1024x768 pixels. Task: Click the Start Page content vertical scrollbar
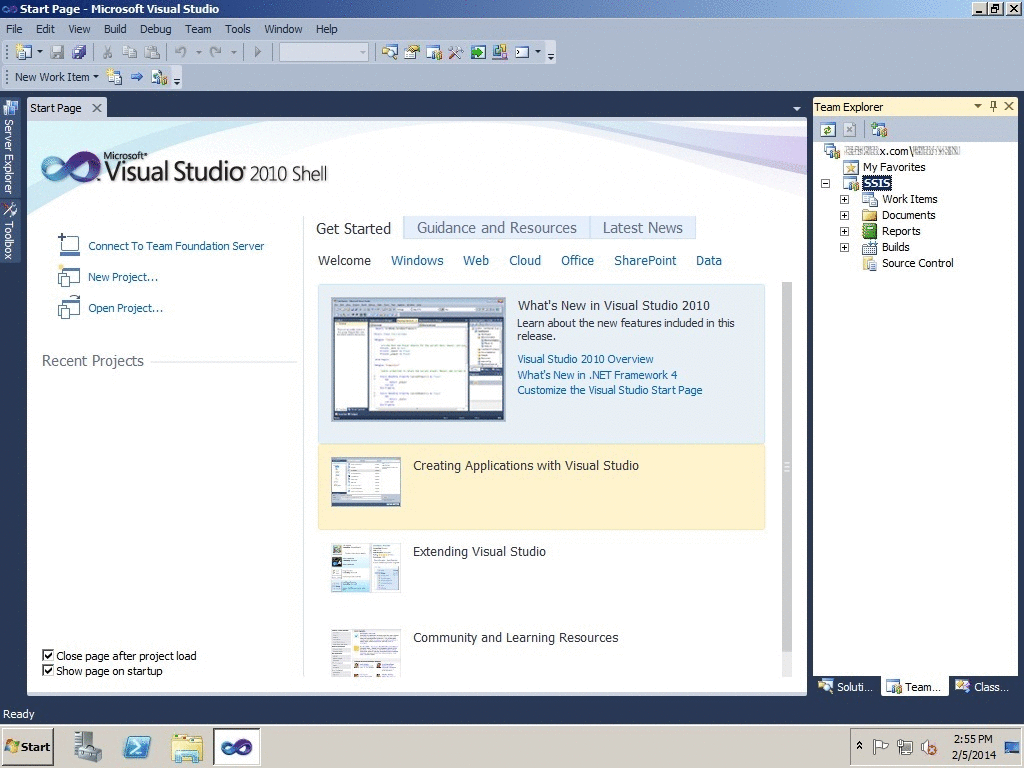pyautogui.click(x=787, y=466)
